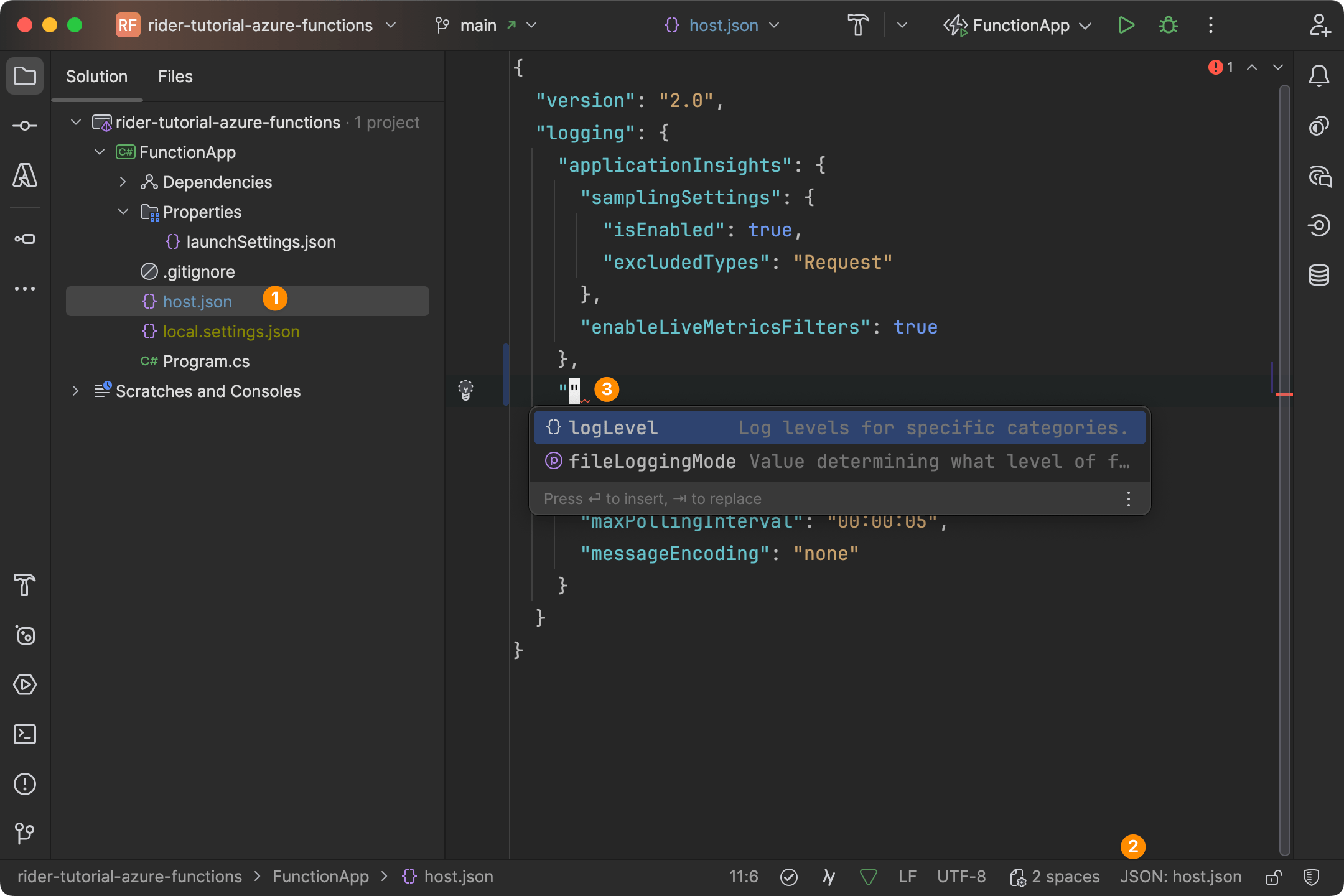Collapse the Properties folder
This screenshot has width=1344, height=896.
point(123,212)
